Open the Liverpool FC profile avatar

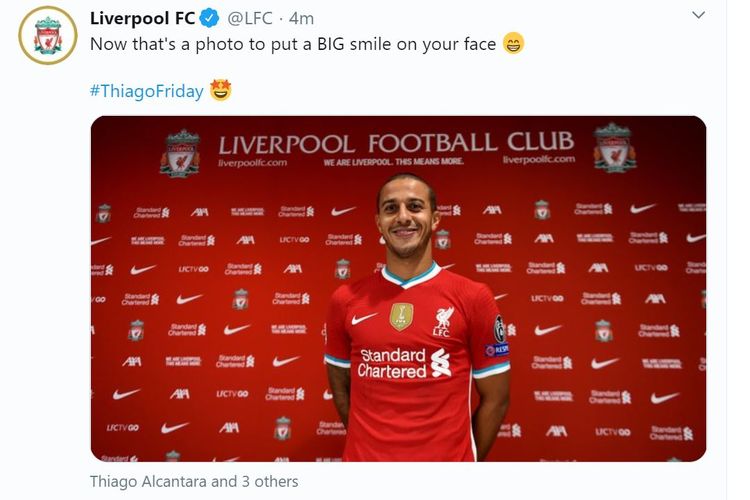tap(48, 35)
